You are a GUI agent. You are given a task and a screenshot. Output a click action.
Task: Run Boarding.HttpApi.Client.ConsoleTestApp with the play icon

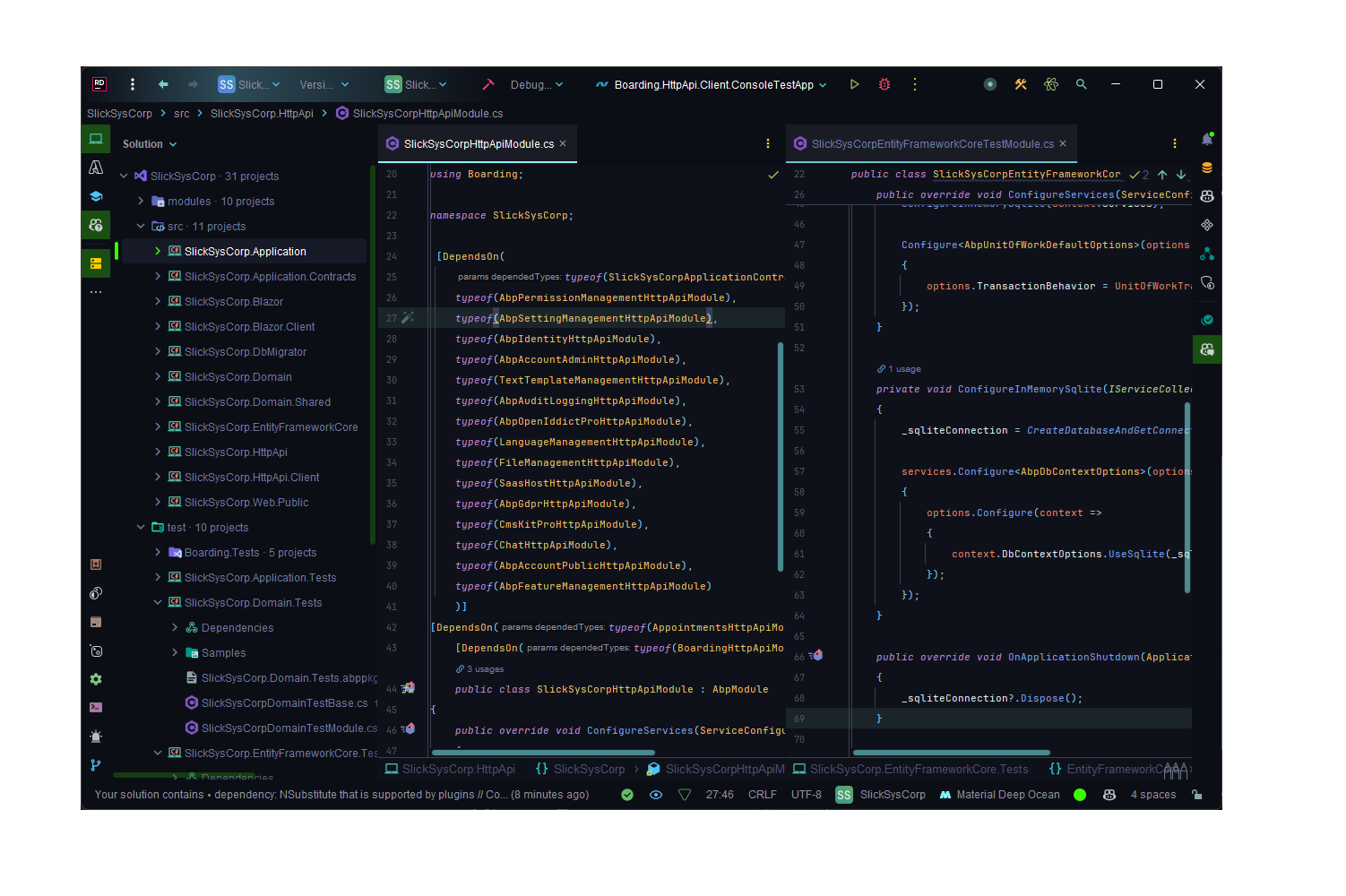coord(855,84)
